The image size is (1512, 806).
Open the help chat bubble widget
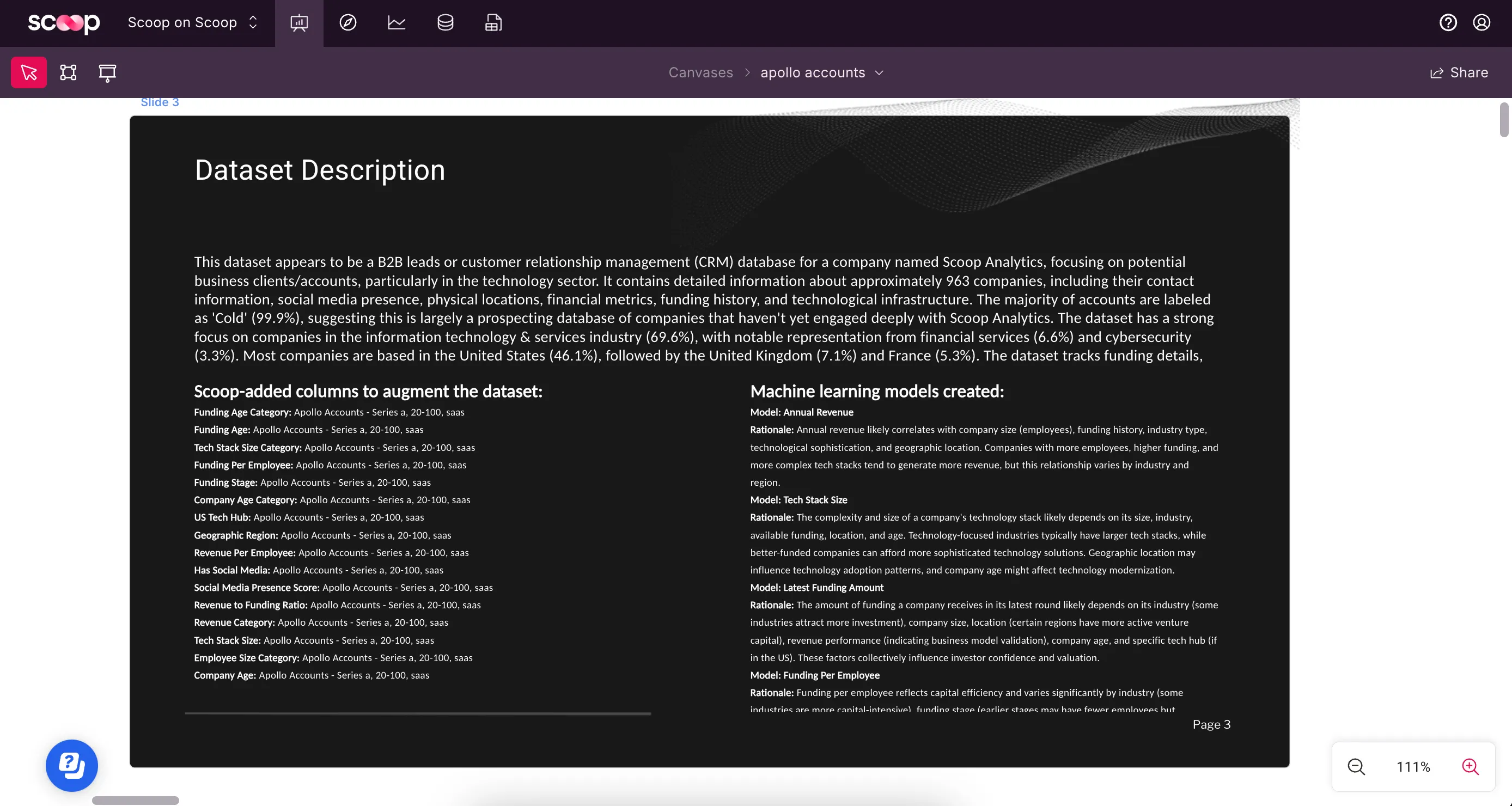71,765
